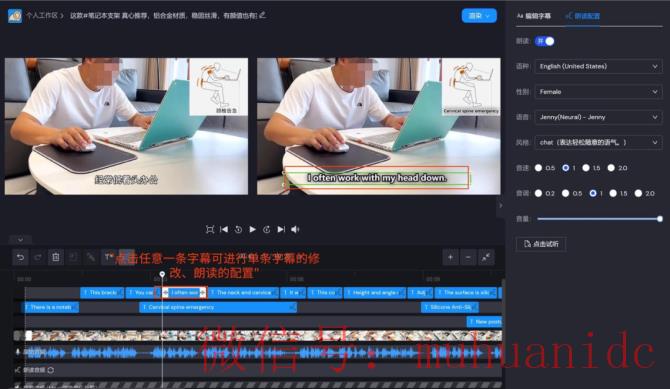Click the fit-to-frame icon left of playback controls
This screenshot has height=389, width=670.
[x=209, y=230]
